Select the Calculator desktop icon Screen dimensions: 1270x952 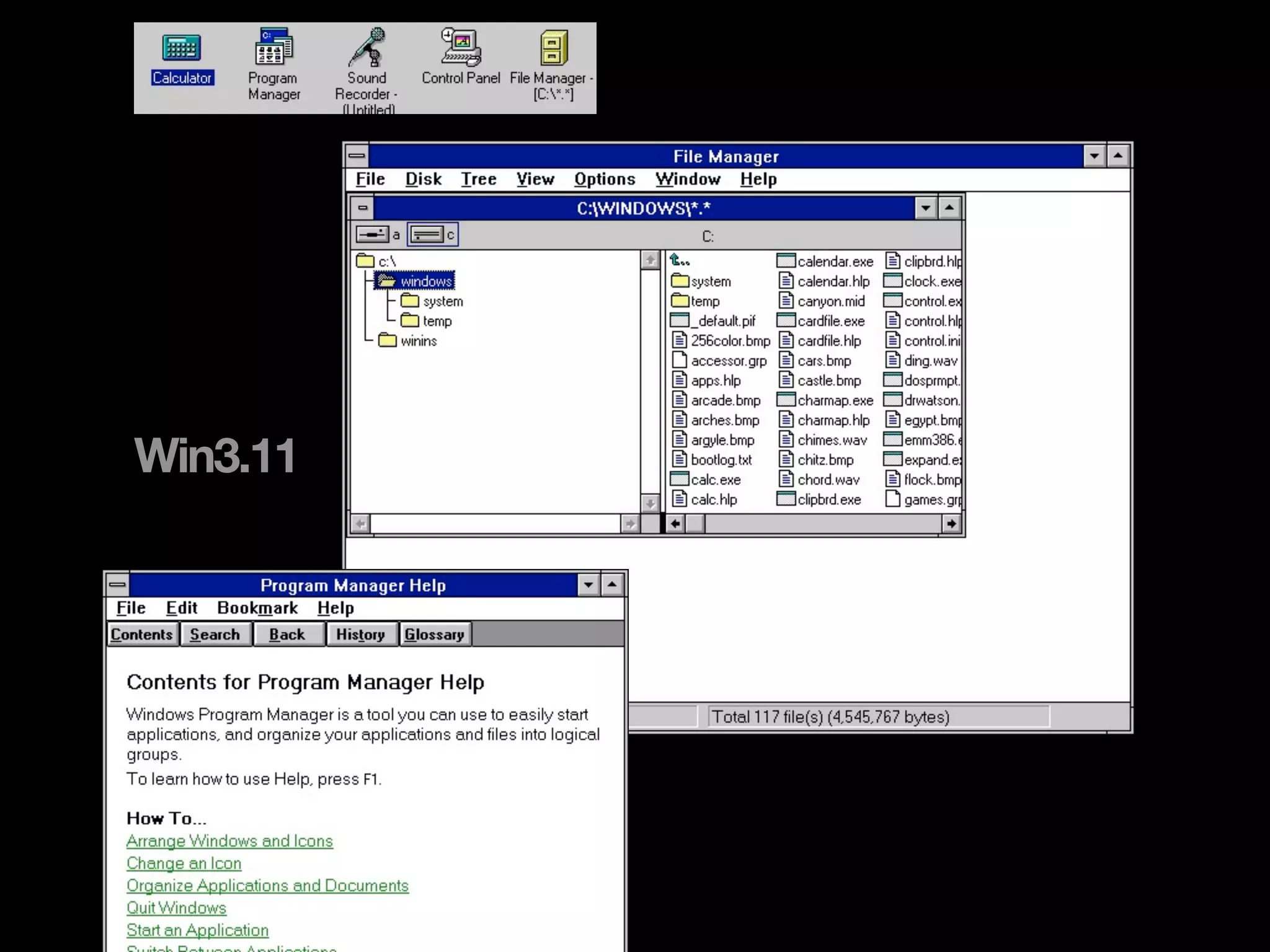(x=182, y=59)
